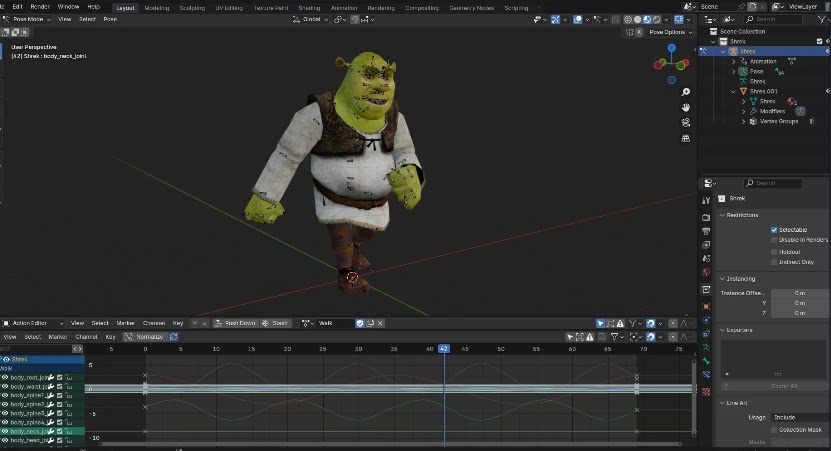Switch to the Sculpting workspace tab
831x451 pixels.
click(x=192, y=8)
